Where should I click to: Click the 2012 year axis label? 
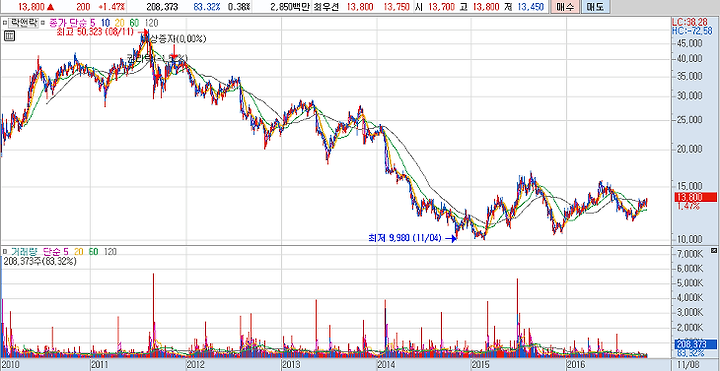195,364
